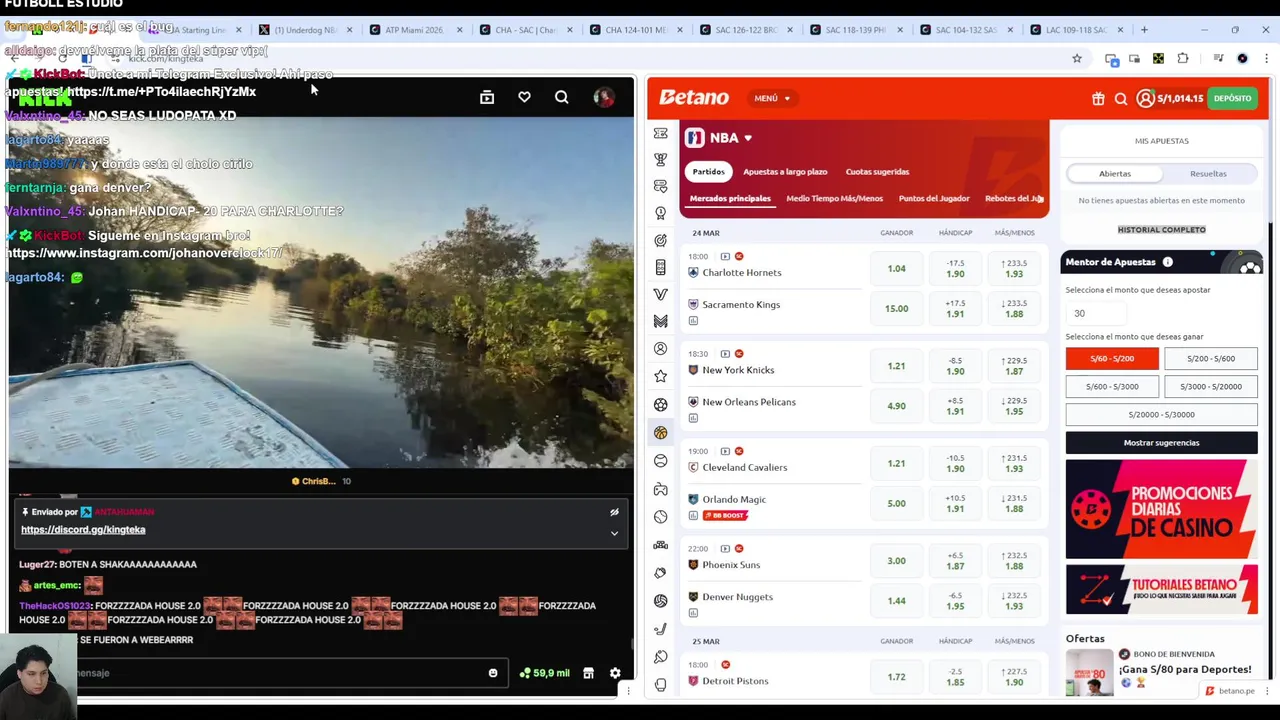Image resolution: width=1280 pixels, height=720 pixels.
Task: Expand the pinned Discord message chevron
Action: 614,533
